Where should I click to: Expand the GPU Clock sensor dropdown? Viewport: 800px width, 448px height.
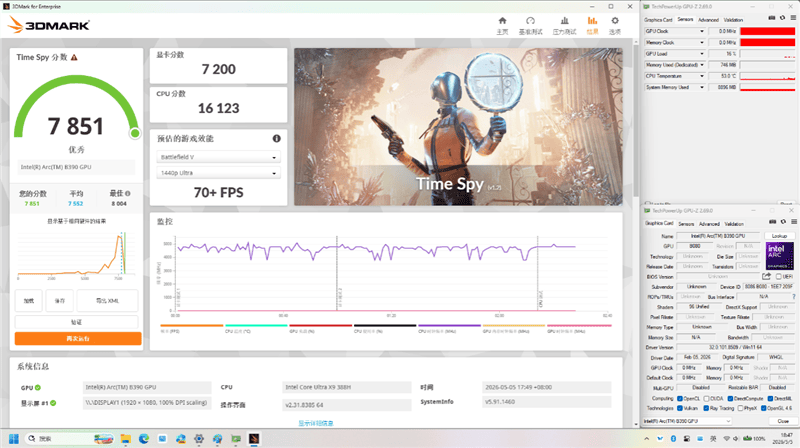pyautogui.click(x=702, y=31)
